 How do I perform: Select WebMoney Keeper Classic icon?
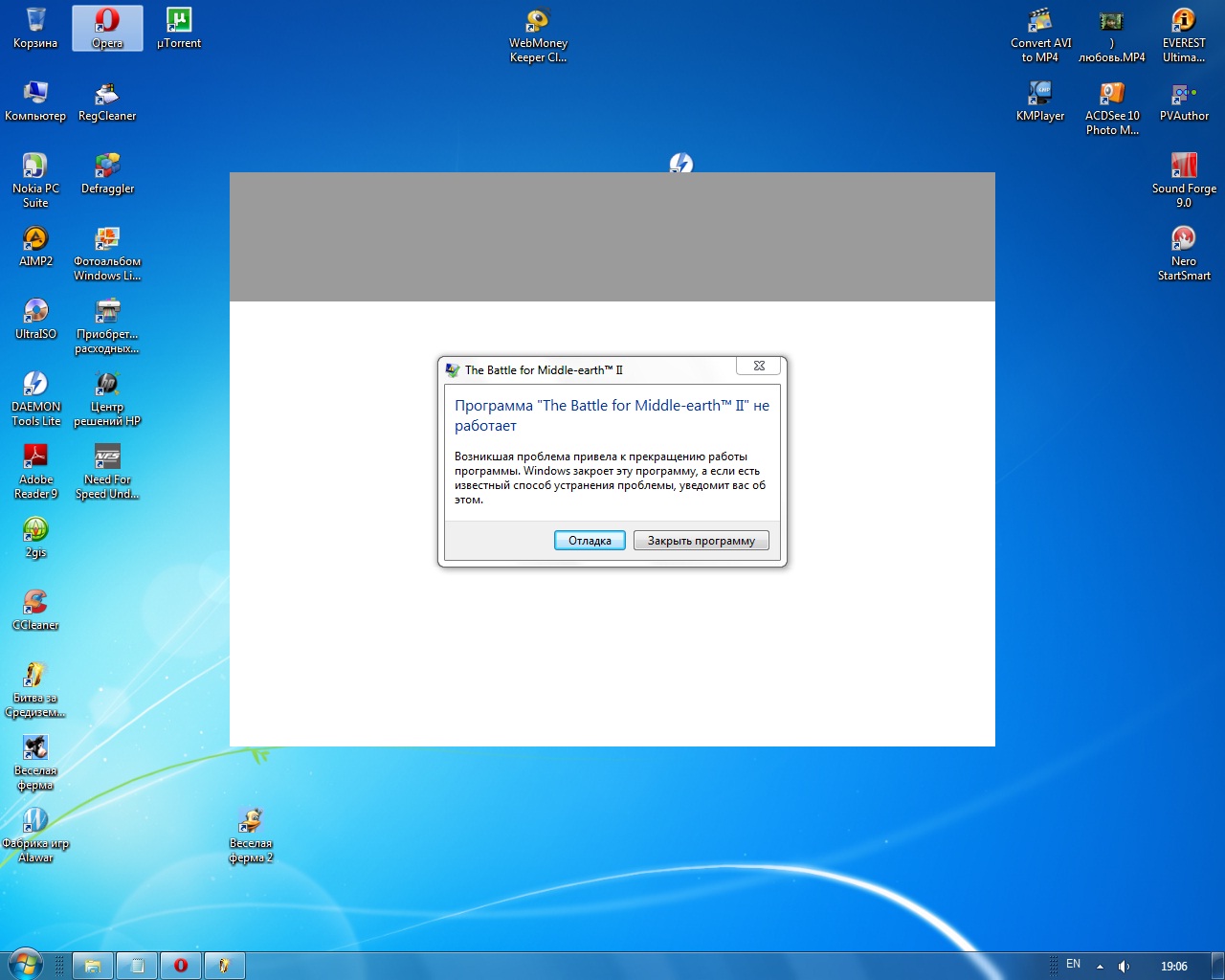pos(538,34)
